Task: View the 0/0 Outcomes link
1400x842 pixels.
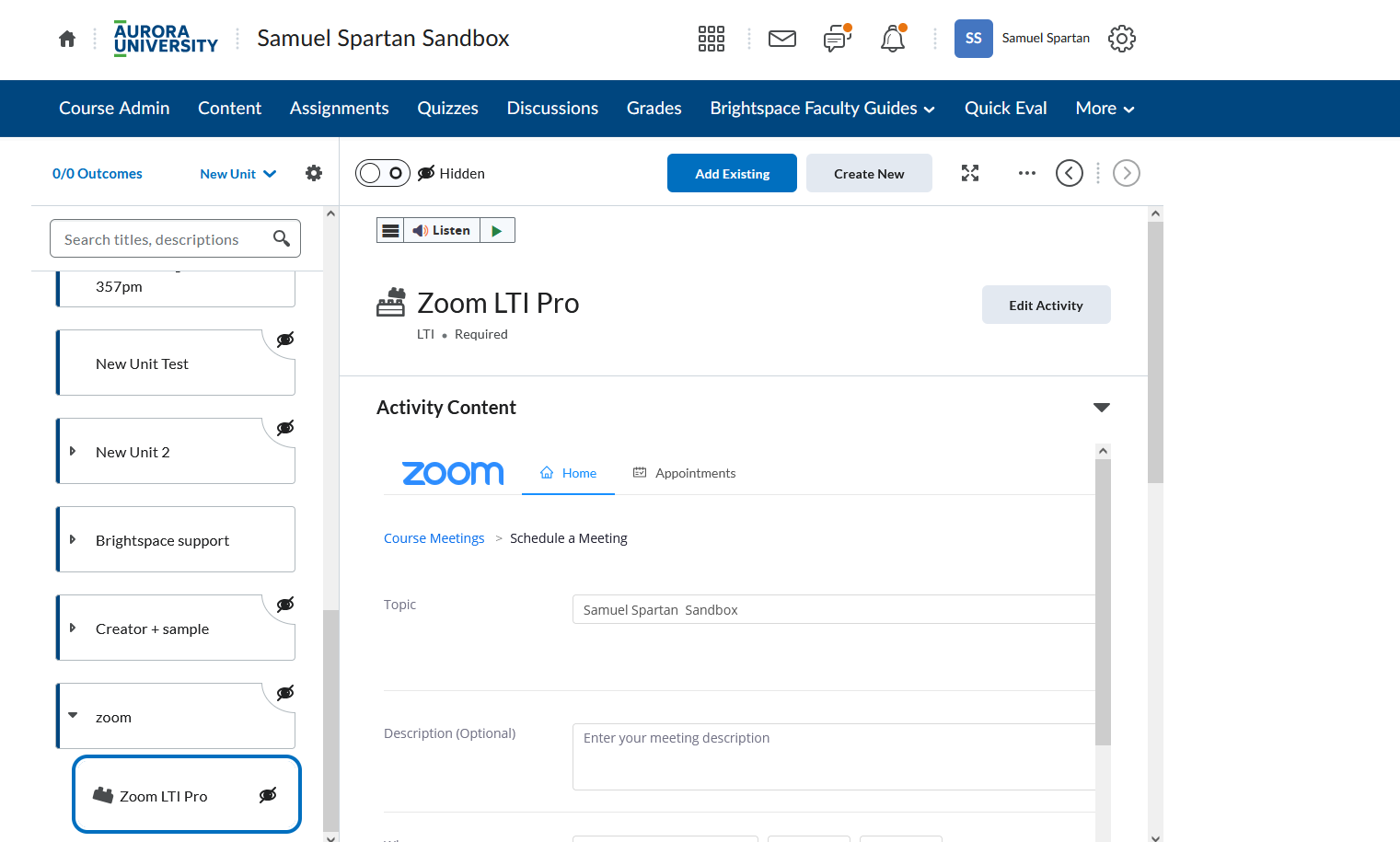Action: [x=98, y=174]
